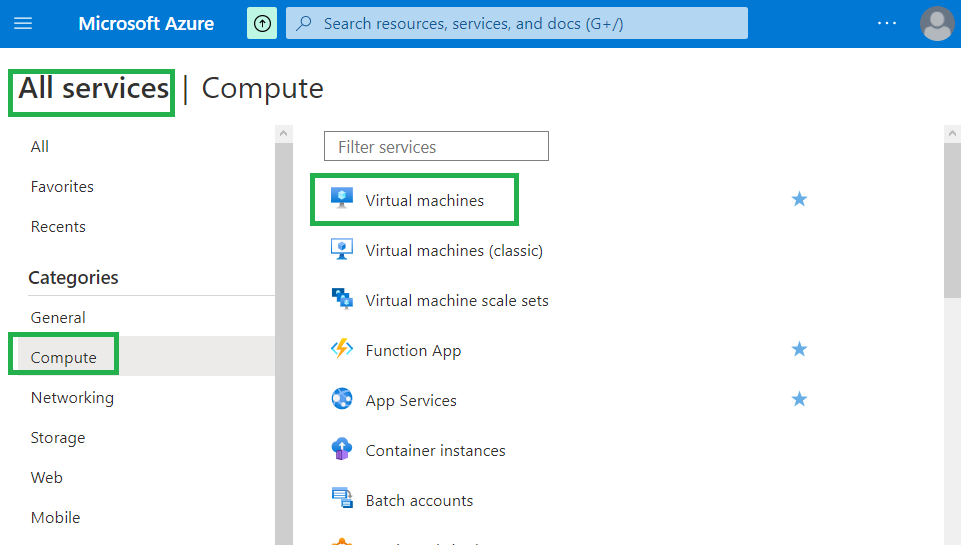The width and height of the screenshot is (961, 545).
Task: Select the Web category
Action: tap(47, 478)
